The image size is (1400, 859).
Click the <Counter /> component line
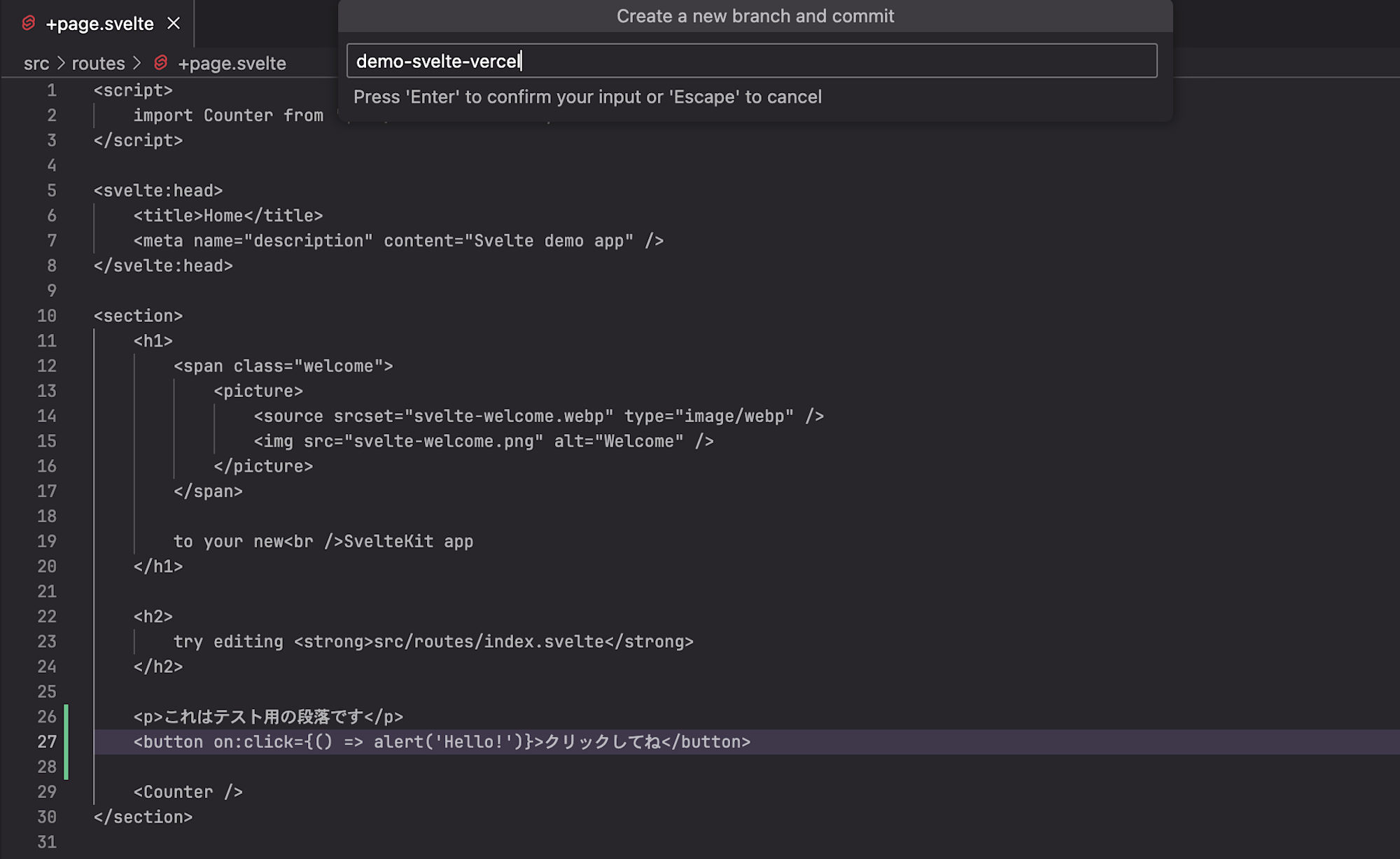point(188,792)
